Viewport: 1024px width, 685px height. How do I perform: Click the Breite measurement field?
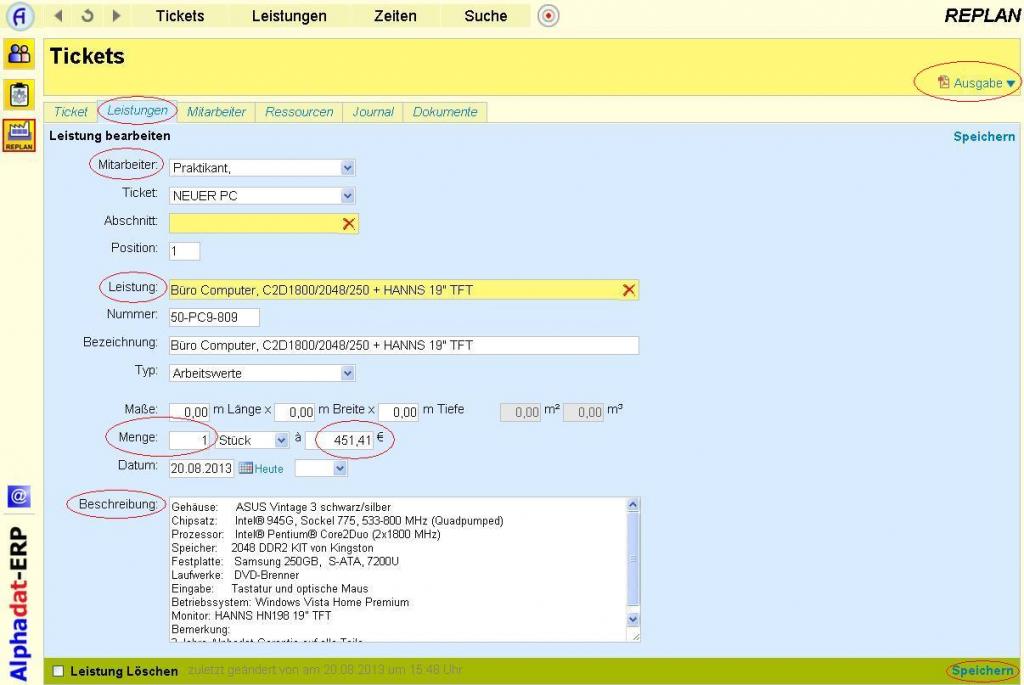295,412
